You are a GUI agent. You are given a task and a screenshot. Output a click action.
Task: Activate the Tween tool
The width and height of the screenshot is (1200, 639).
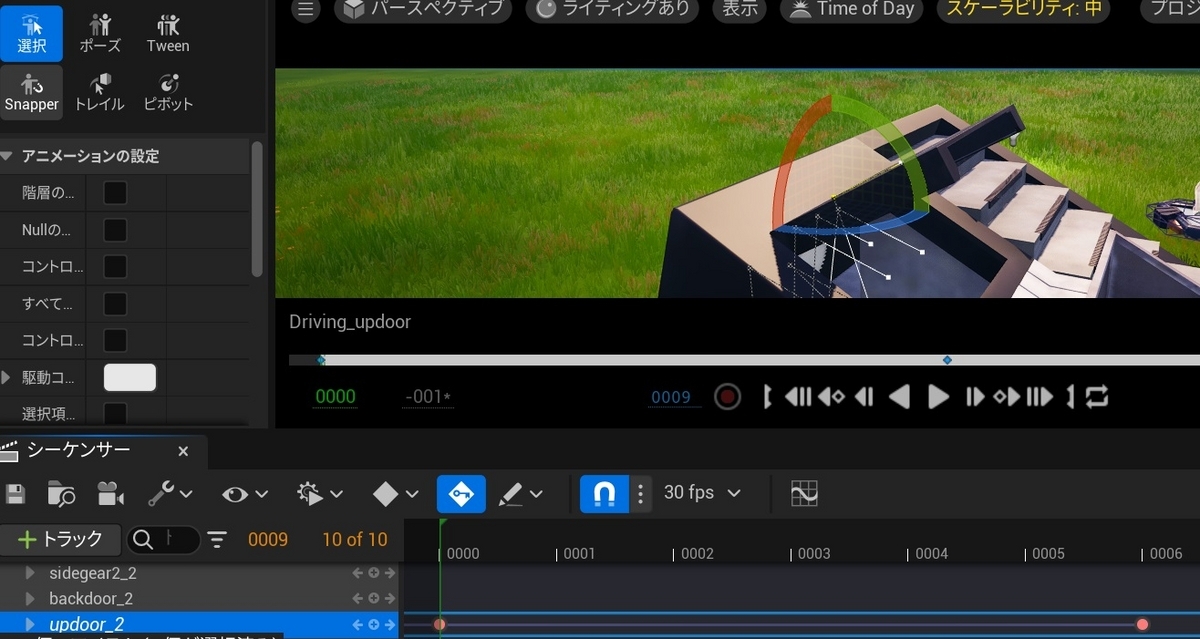[167, 33]
